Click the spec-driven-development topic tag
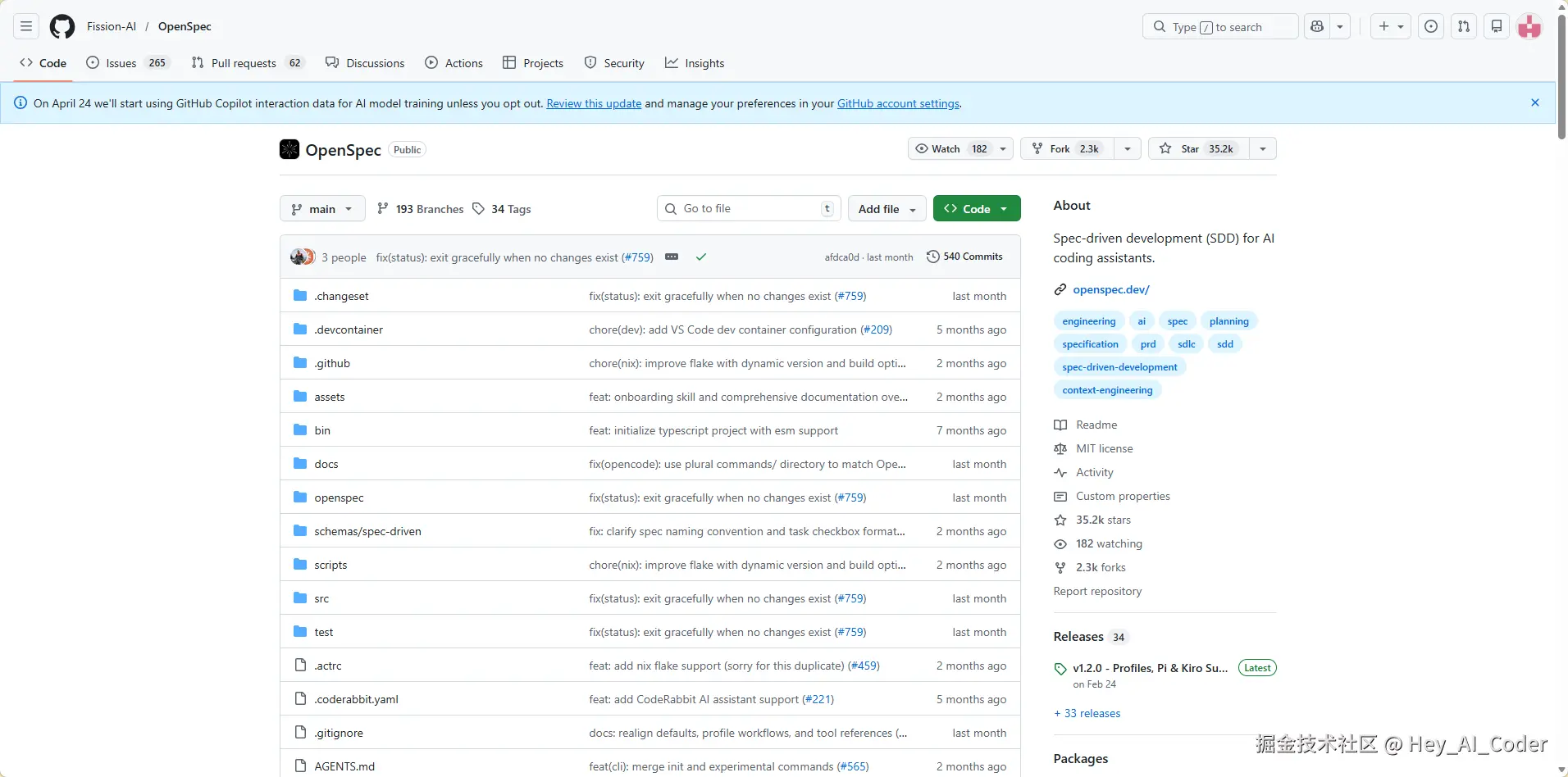The image size is (1568, 777). [1119, 367]
